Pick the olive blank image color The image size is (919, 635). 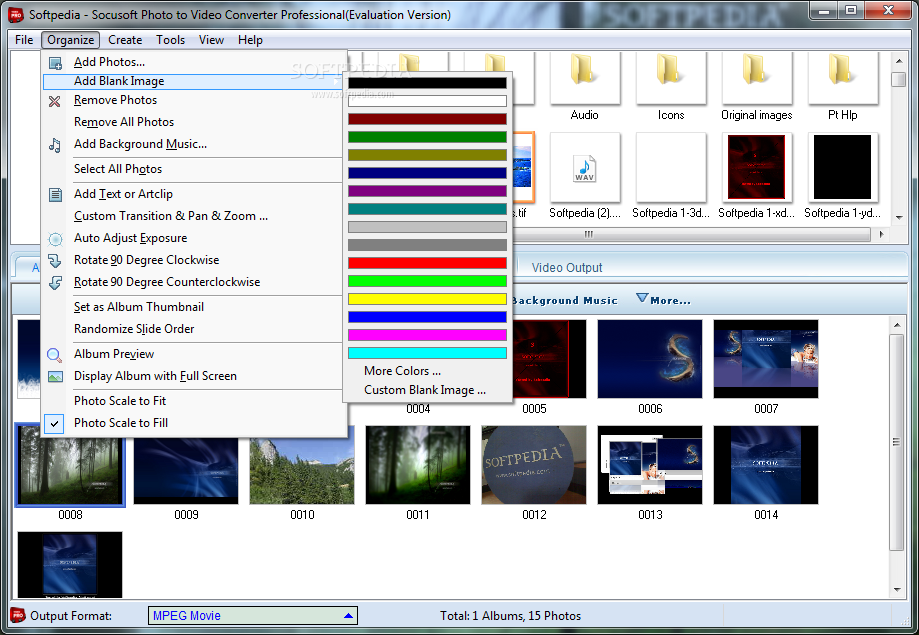(x=427, y=155)
